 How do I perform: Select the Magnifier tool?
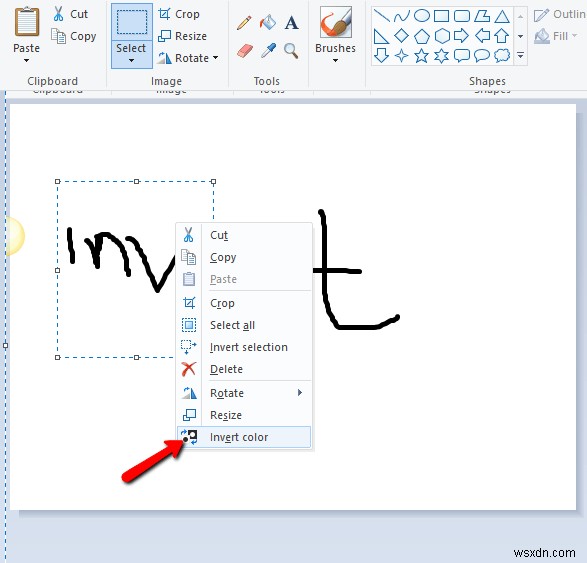291,51
